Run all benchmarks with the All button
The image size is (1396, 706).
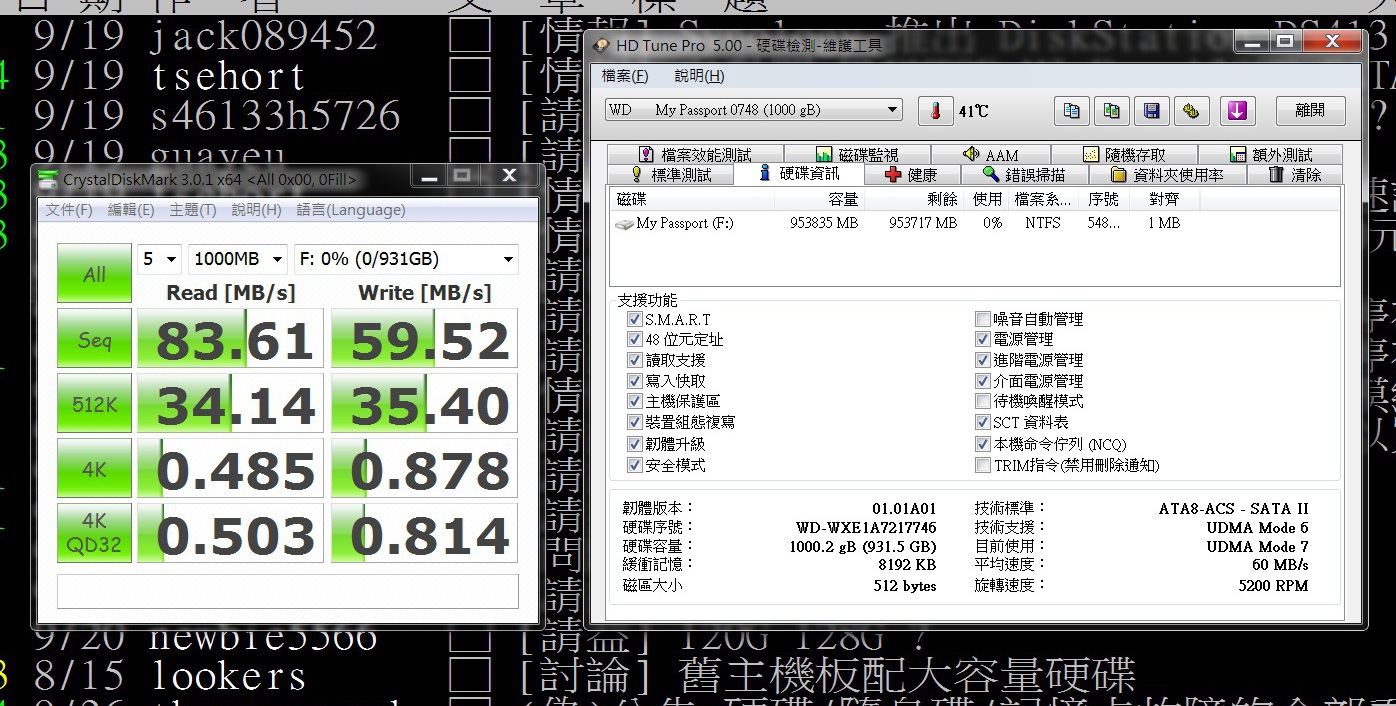pyautogui.click(x=94, y=273)
